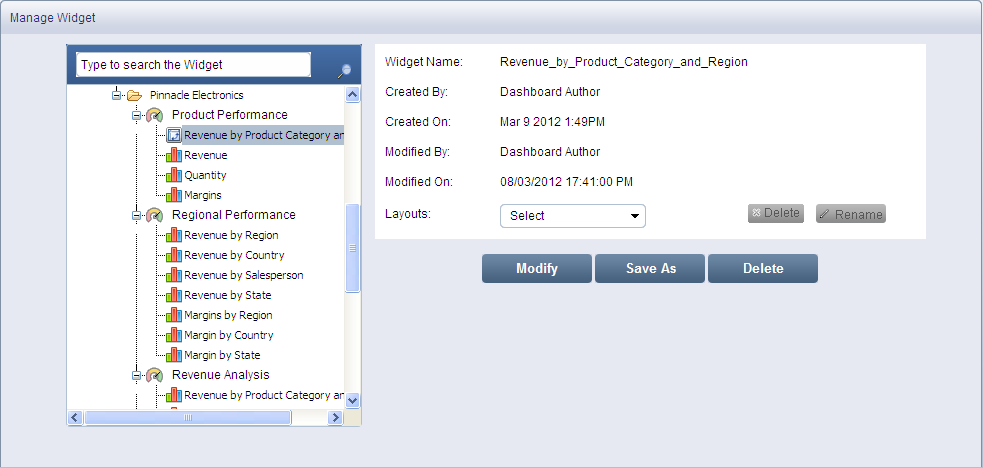Select the Product Performance tree item

(x=230, y=115)
